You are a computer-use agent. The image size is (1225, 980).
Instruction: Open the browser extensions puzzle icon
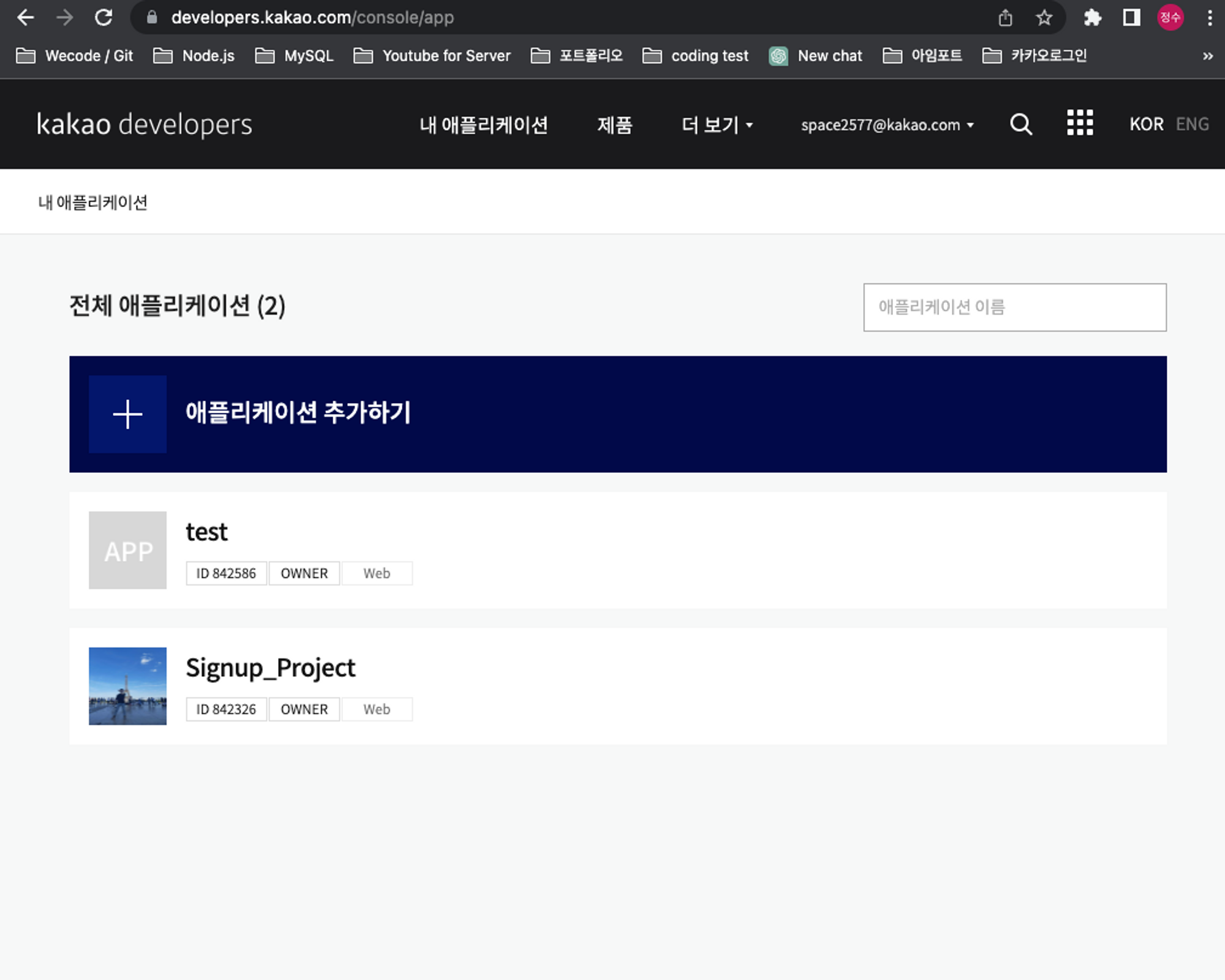tap(1092, 18)
